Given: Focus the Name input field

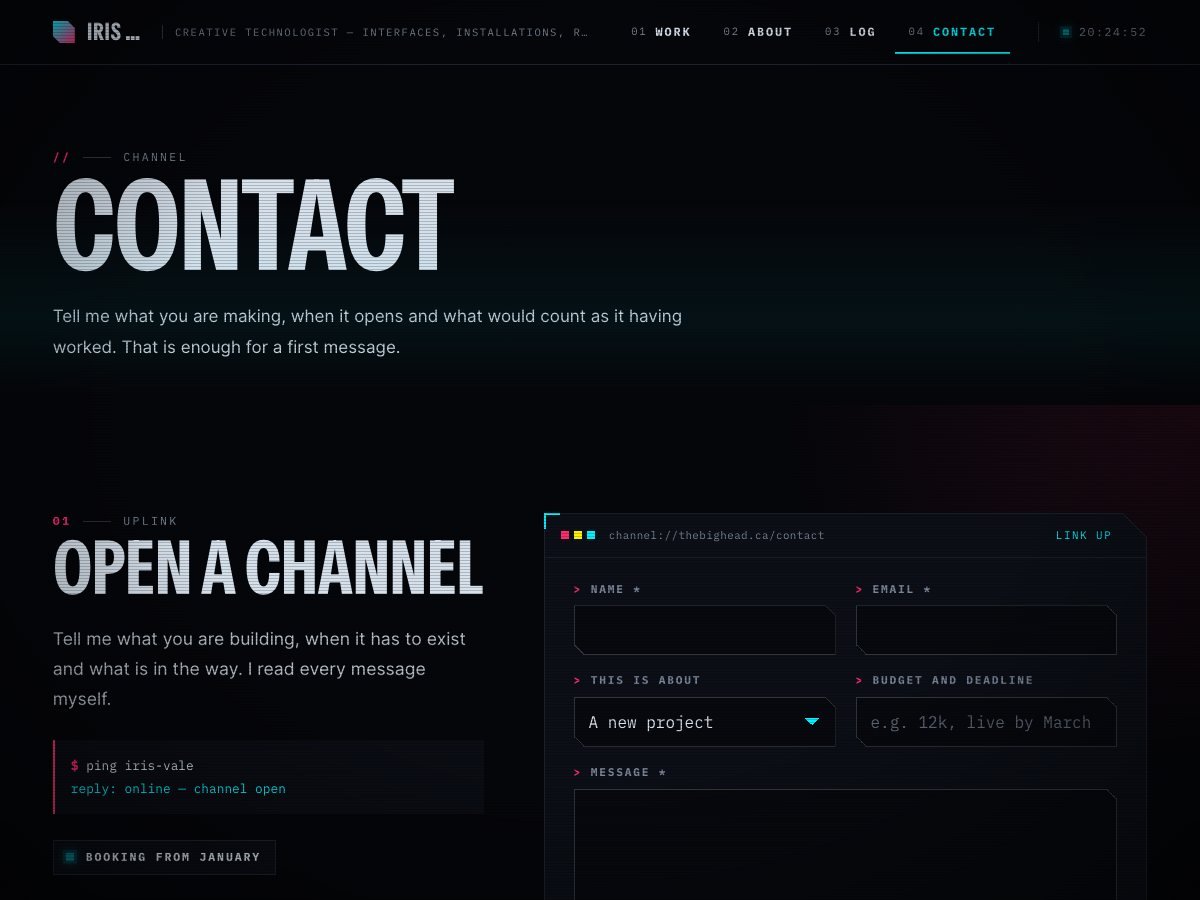Looking at the screenshot, I should pyautogui.click(x=705, y=630).
